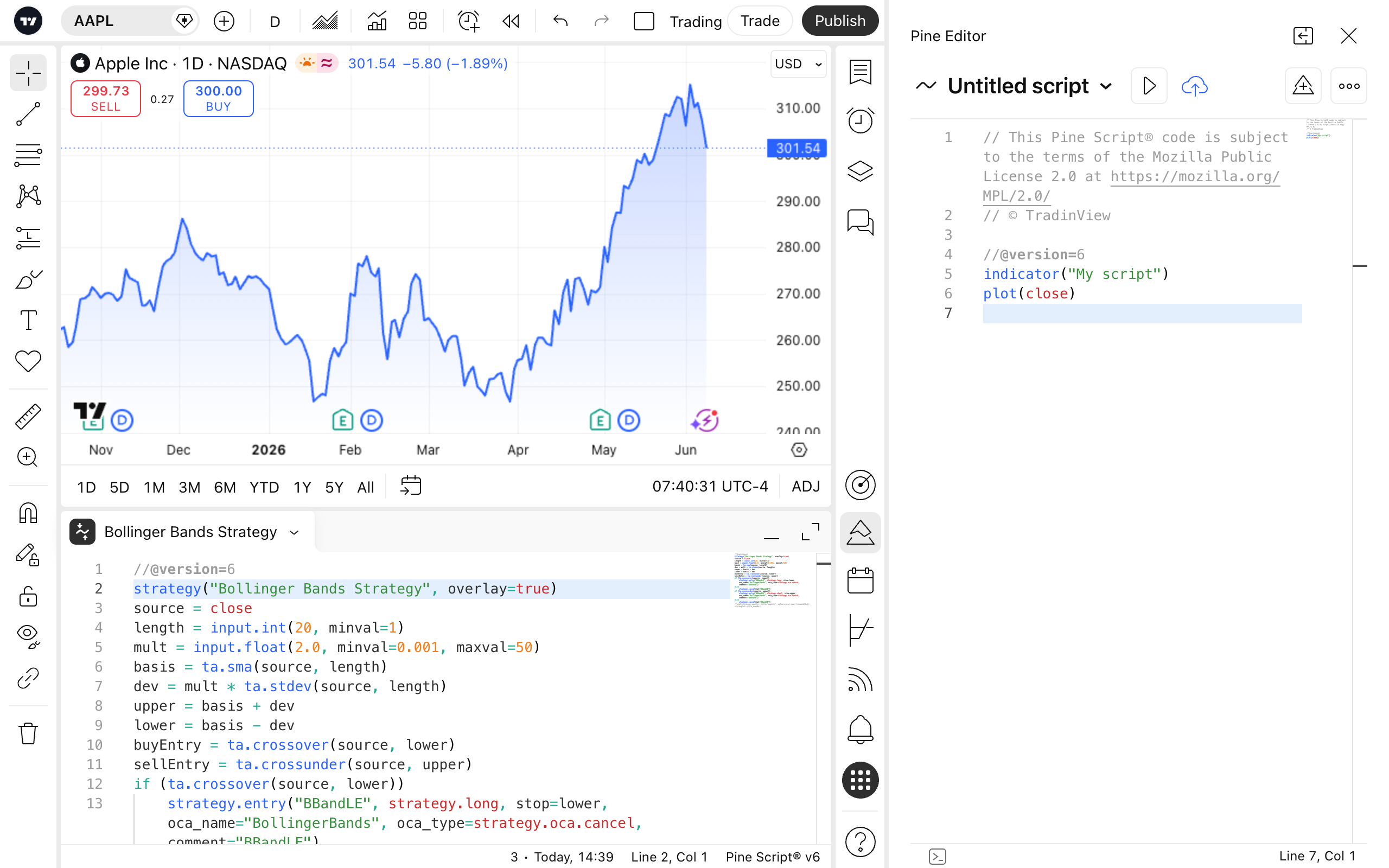Select the layout setup square icon
The width and height of the screenshot is (1389, 868).
pos(643,21)
